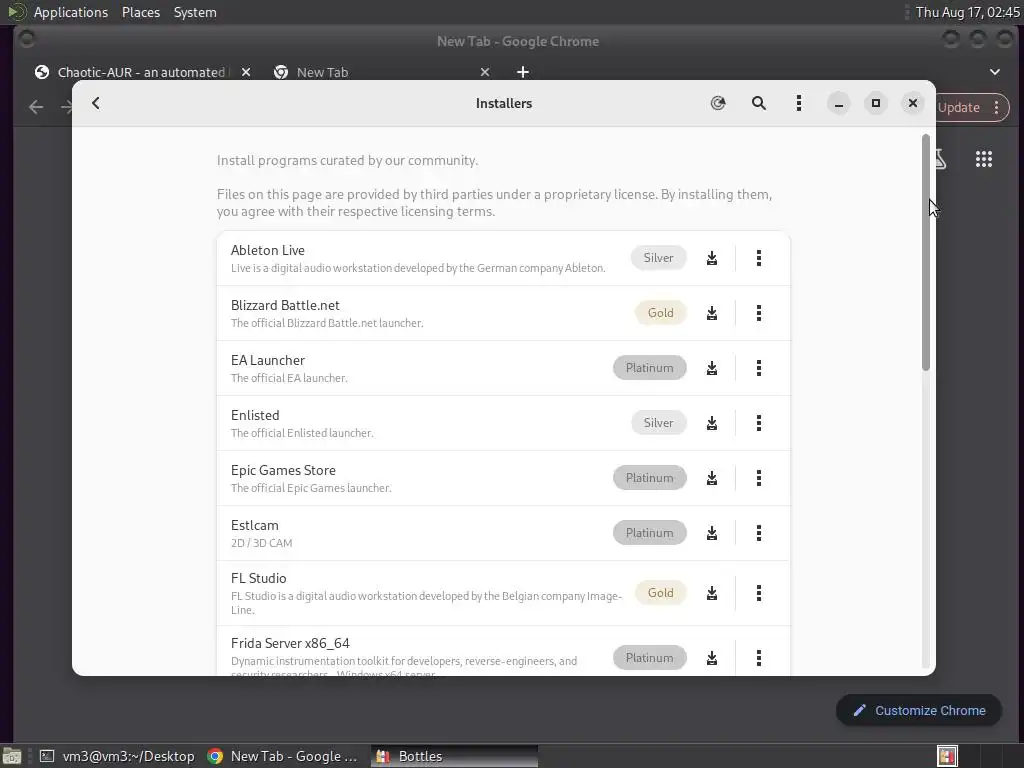Click Platinum badge for Epic Games Store
The image size is (1024, 768).
[x=649, y=478]
